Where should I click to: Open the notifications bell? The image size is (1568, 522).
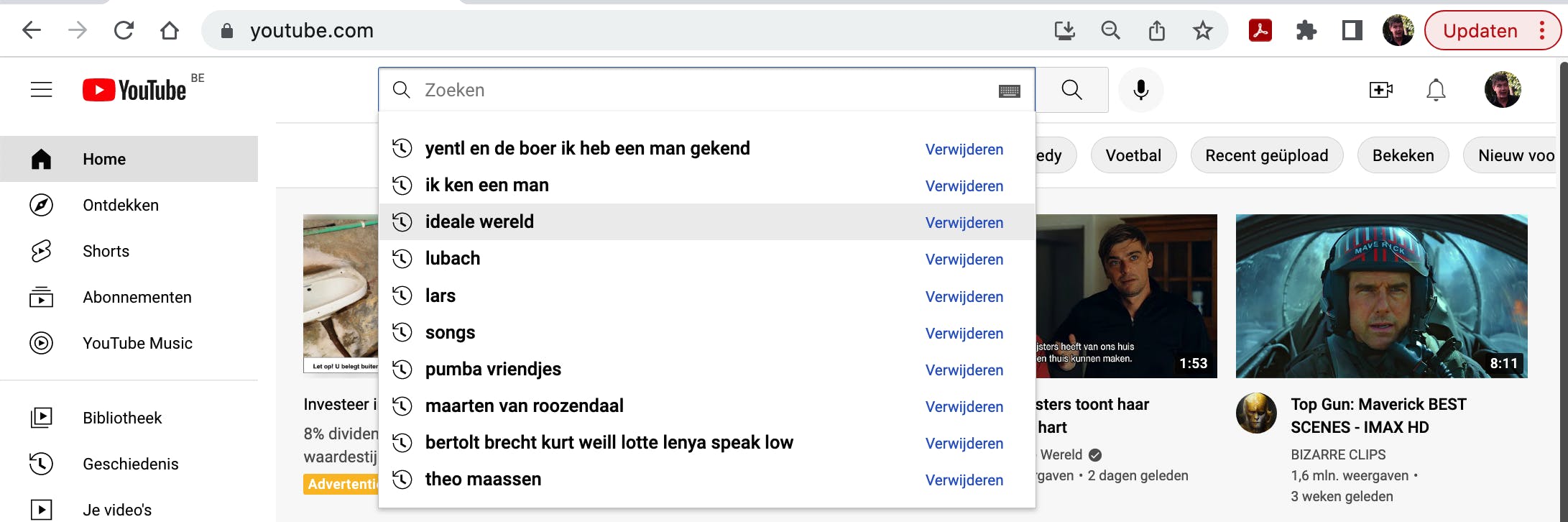[x=1436, y=90]
